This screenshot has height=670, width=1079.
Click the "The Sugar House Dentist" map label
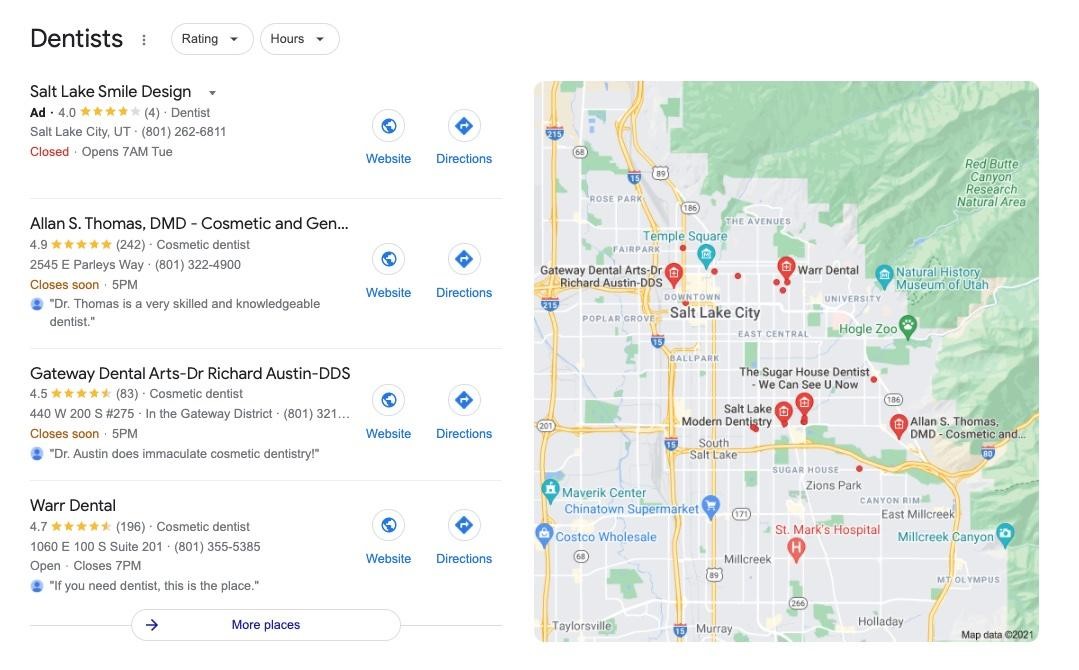(804, 378)
